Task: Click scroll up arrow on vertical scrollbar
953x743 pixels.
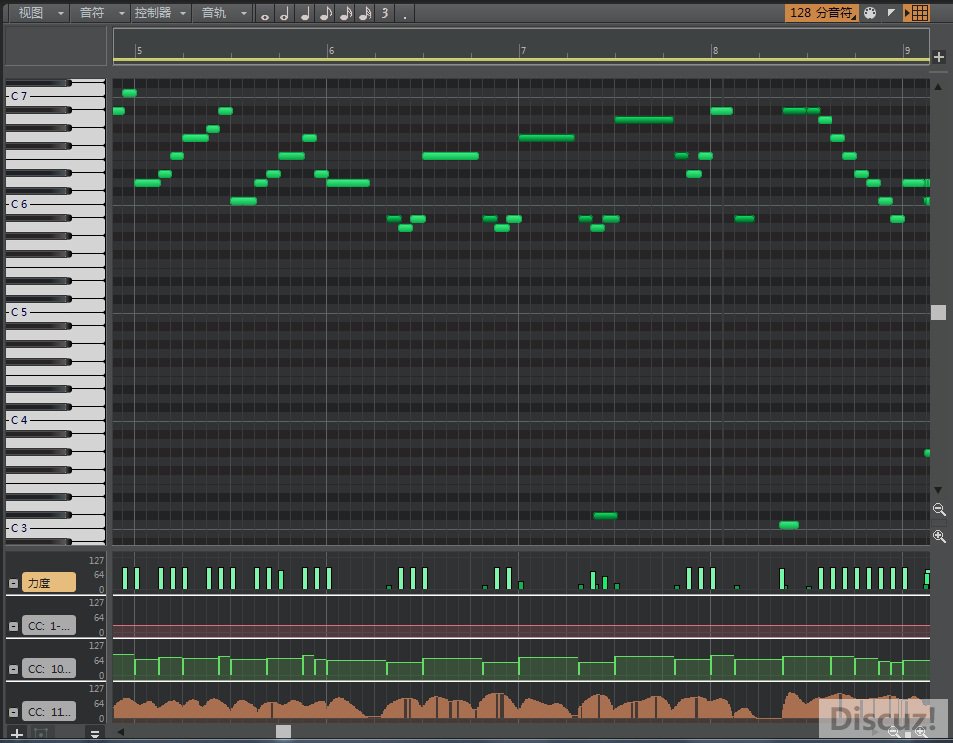Action: pyautogui.click(x=938, y=87)
